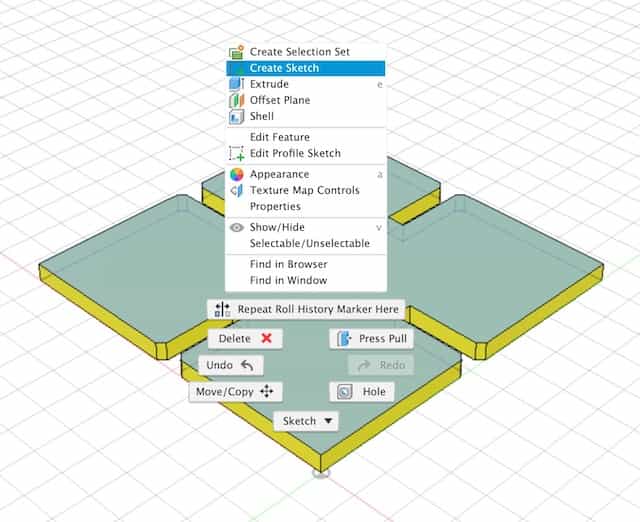This screenshot has height=522, width=640.
Task: Select the Create Sketch menu entry
Action: click(x=305, y=68)
